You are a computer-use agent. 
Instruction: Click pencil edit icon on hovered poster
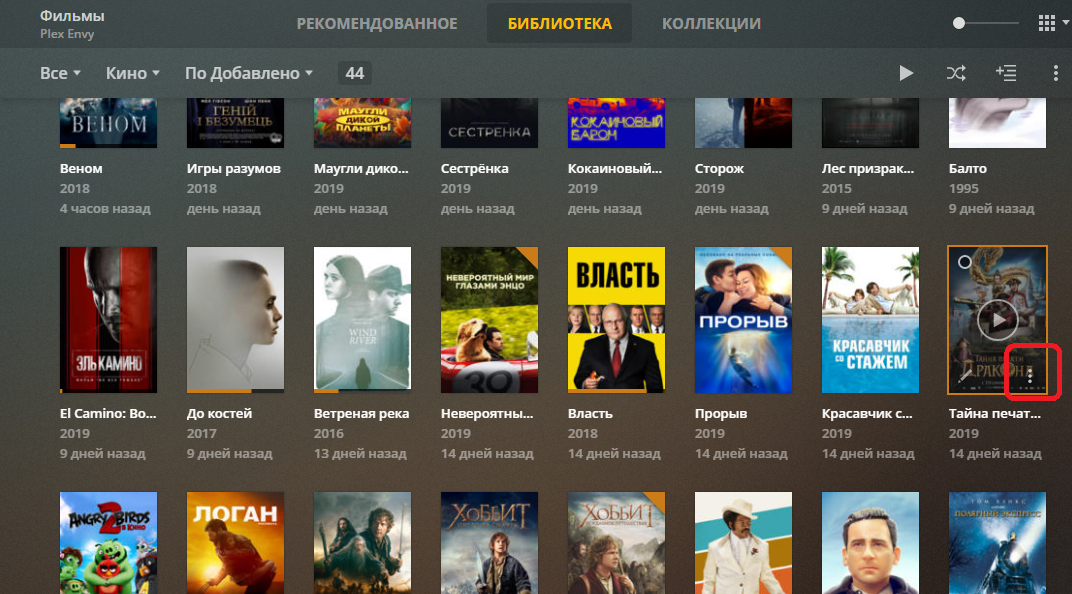click(964, 377)
